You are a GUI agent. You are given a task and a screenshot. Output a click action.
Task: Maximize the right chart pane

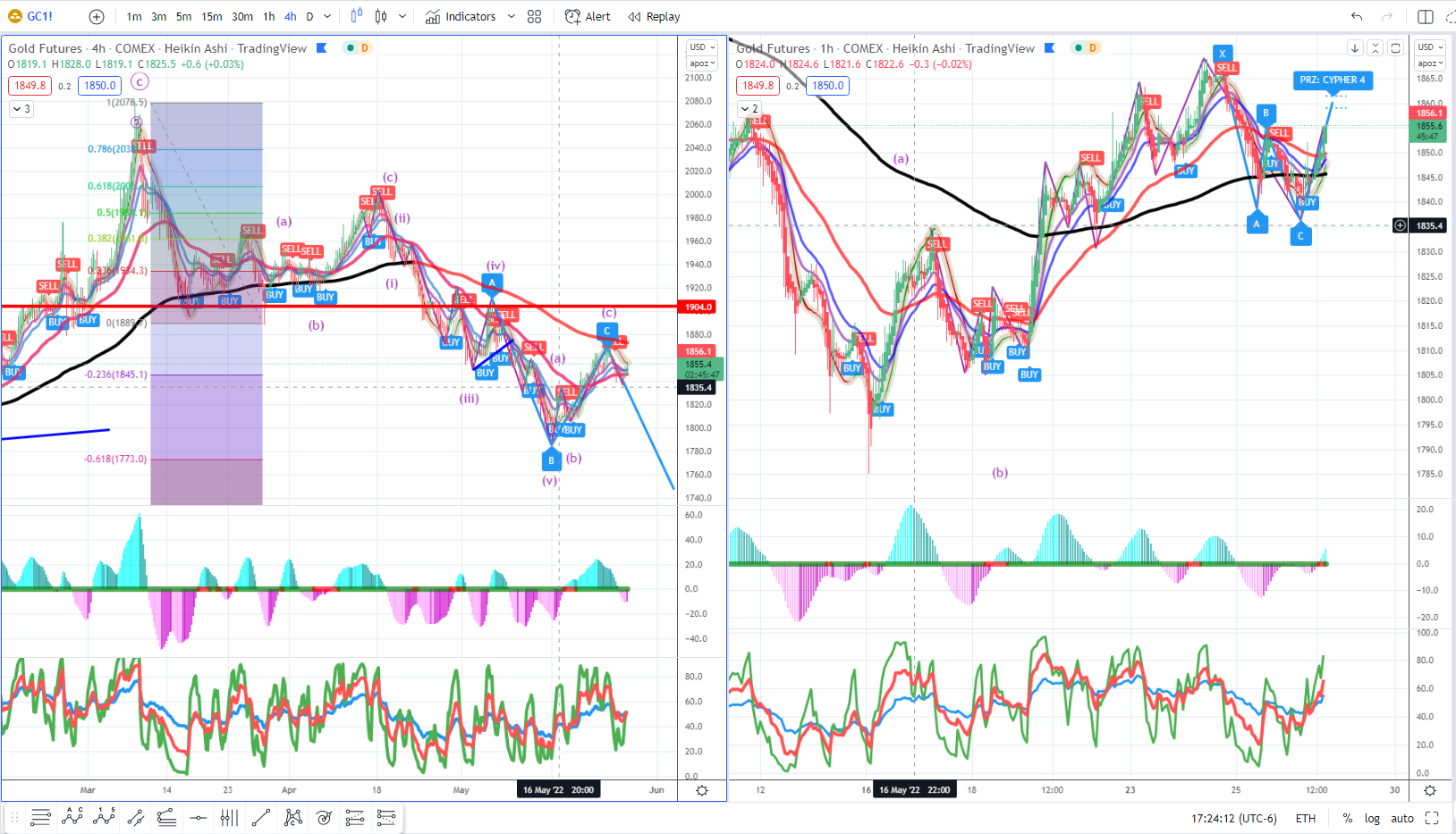click(1395, 48)
